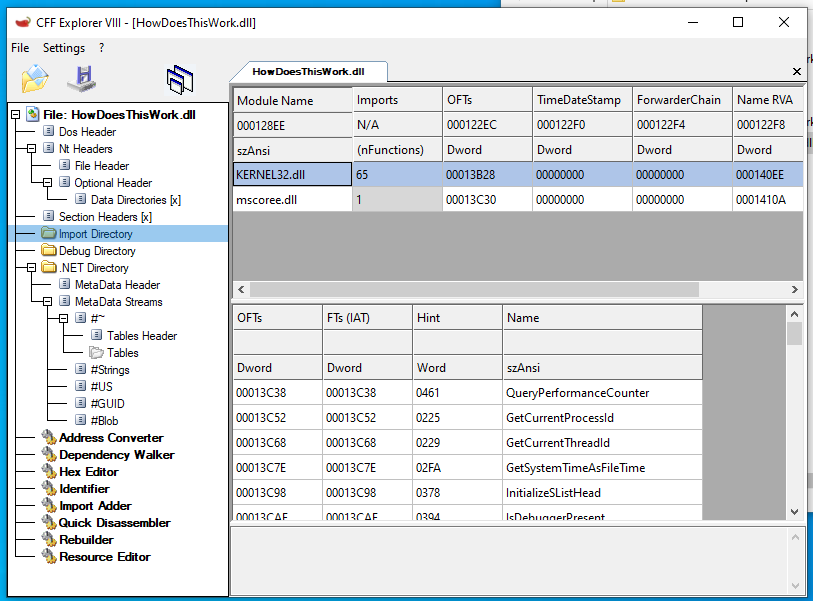Click the down arrow of functions list scrollbar
The width and height of the screenshot is (813, 601).
(794, 511)
